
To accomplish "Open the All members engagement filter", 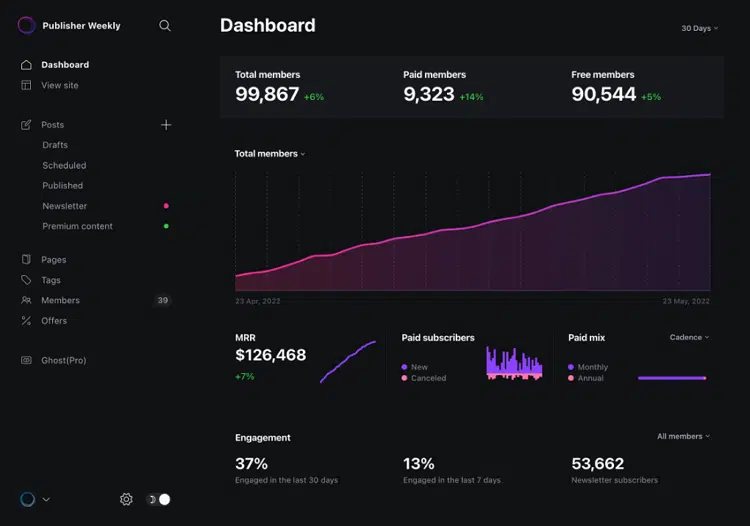I will (684, 436).
